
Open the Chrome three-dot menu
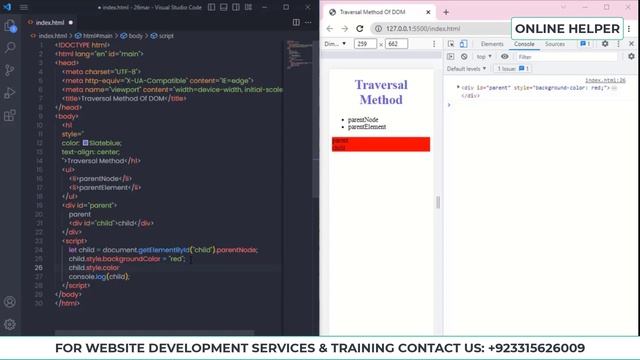point(629,29)
